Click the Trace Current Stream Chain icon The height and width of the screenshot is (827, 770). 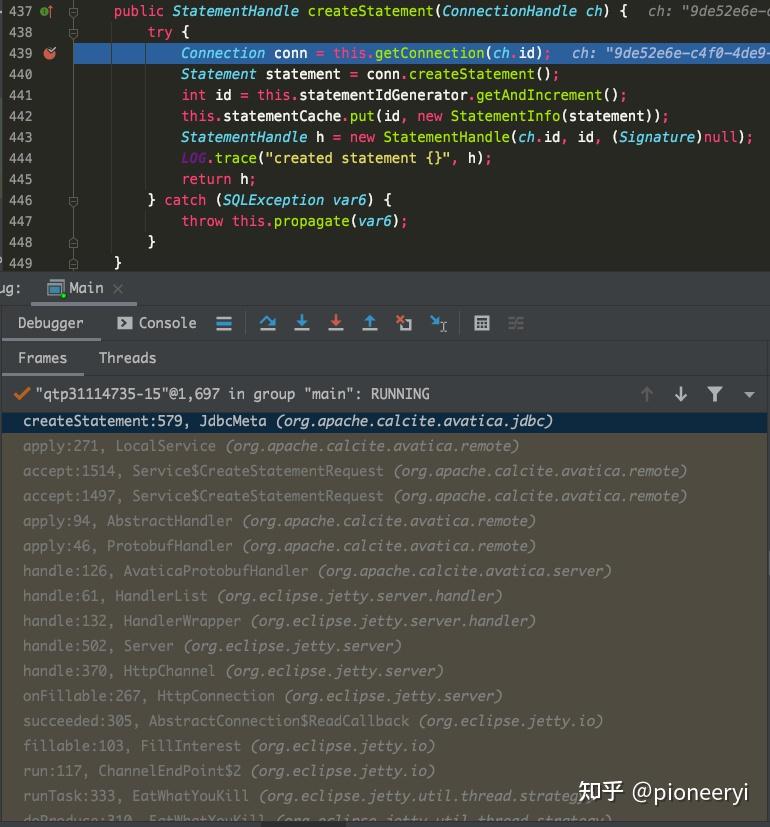(x=516, y=323)
